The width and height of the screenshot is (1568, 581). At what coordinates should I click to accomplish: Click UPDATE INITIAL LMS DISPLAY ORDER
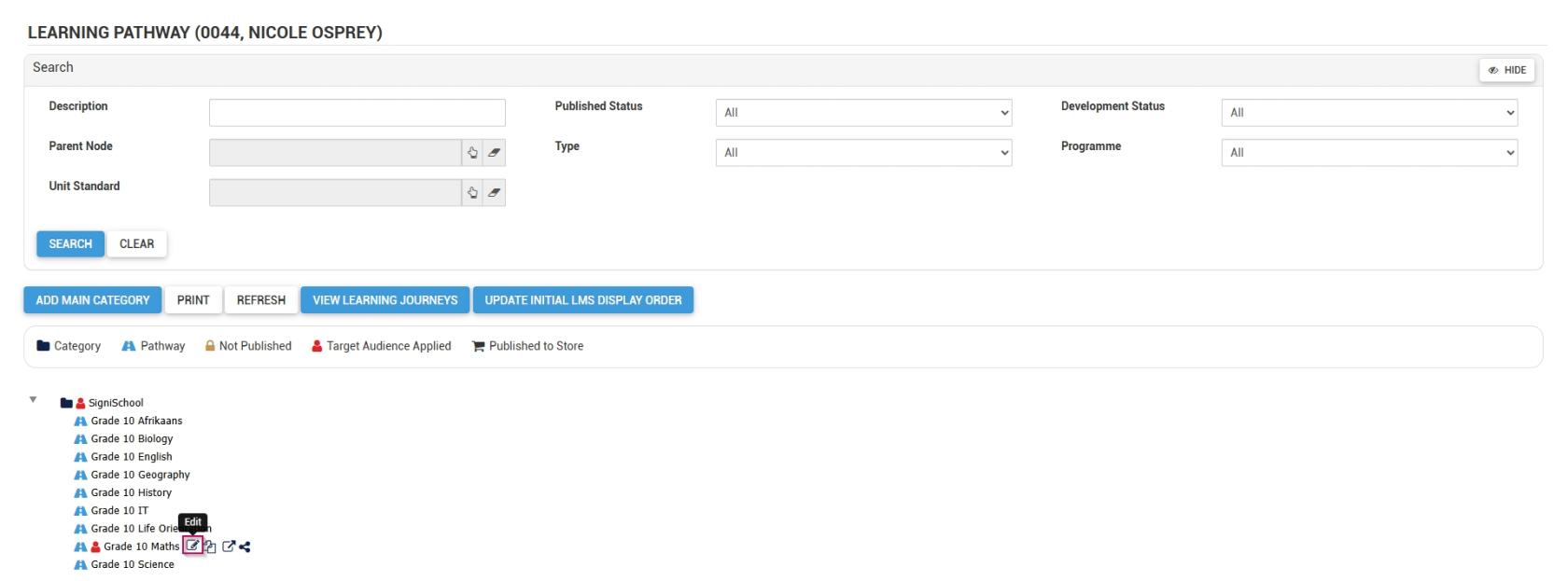pyautogui.click(x=583, y=300)
